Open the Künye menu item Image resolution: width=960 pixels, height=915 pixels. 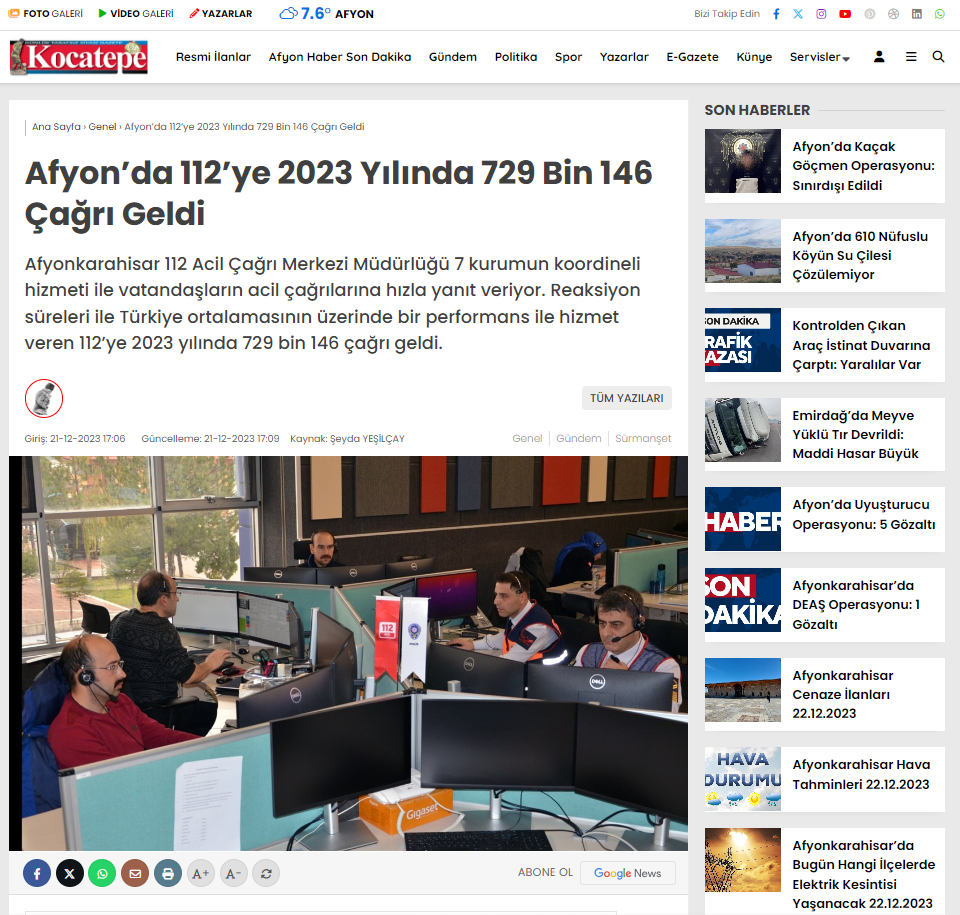click(754, 57)
